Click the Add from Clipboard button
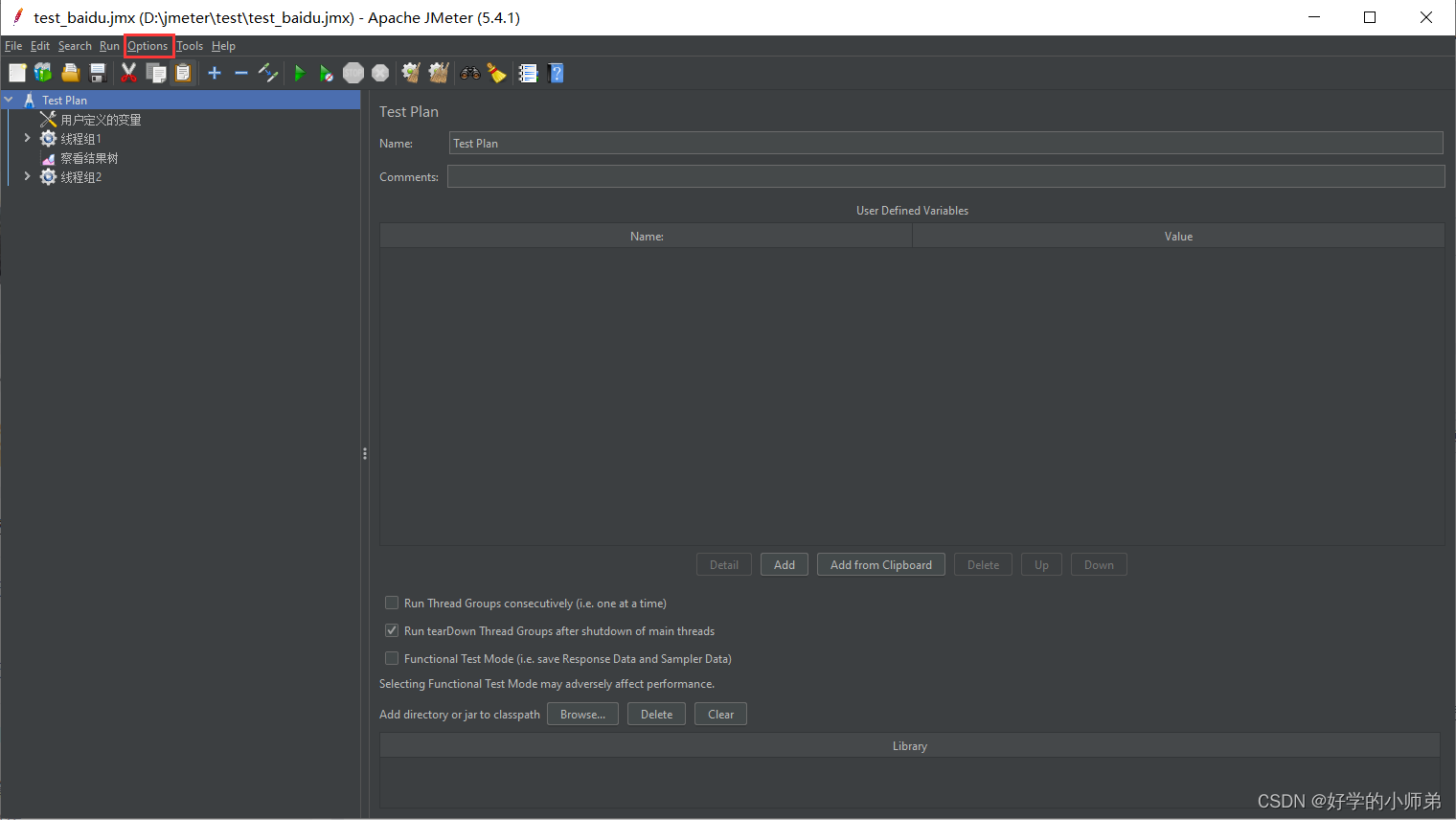 881,564
